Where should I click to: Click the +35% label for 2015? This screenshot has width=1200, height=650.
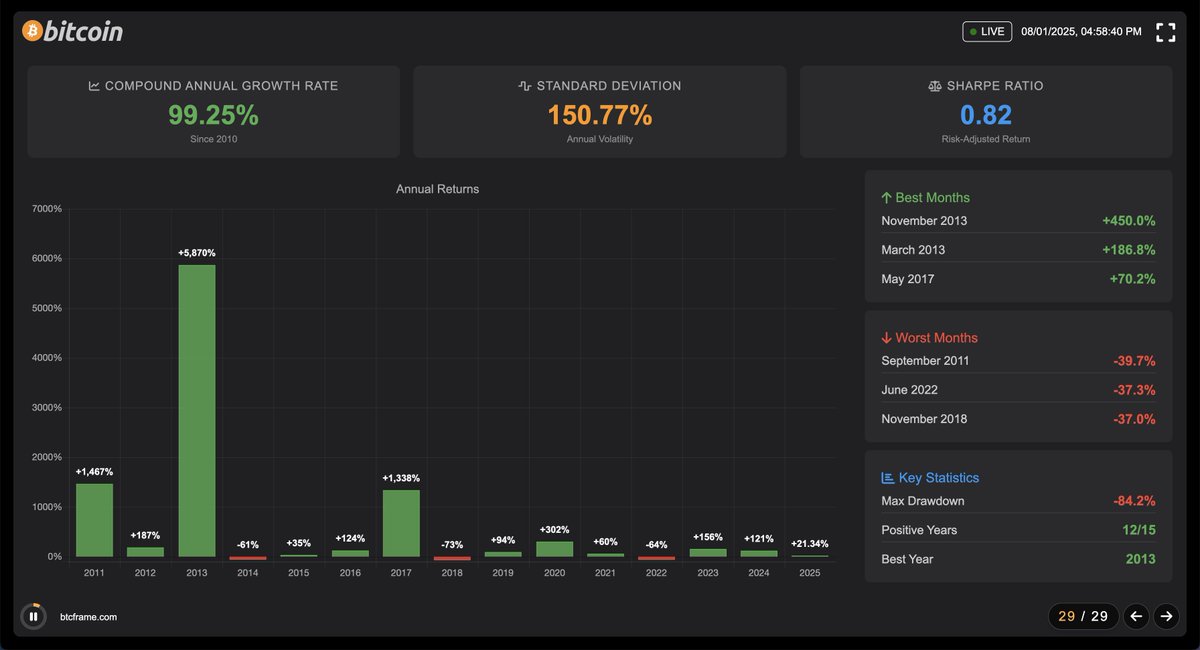pos(299,543)
